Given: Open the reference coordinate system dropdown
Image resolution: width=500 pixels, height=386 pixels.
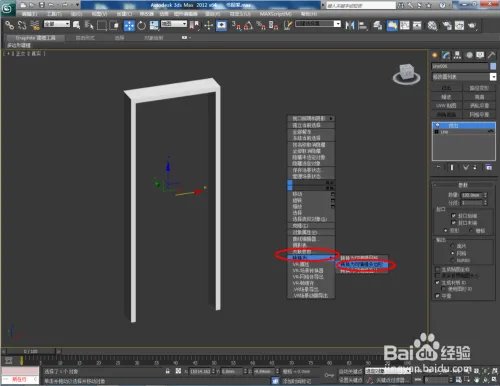Looking at the screenshot, I should [174, 24].
